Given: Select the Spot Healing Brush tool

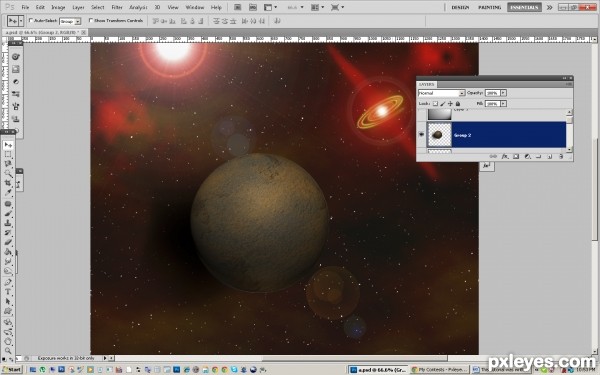Looking at the screenshot, I should 8,204.
